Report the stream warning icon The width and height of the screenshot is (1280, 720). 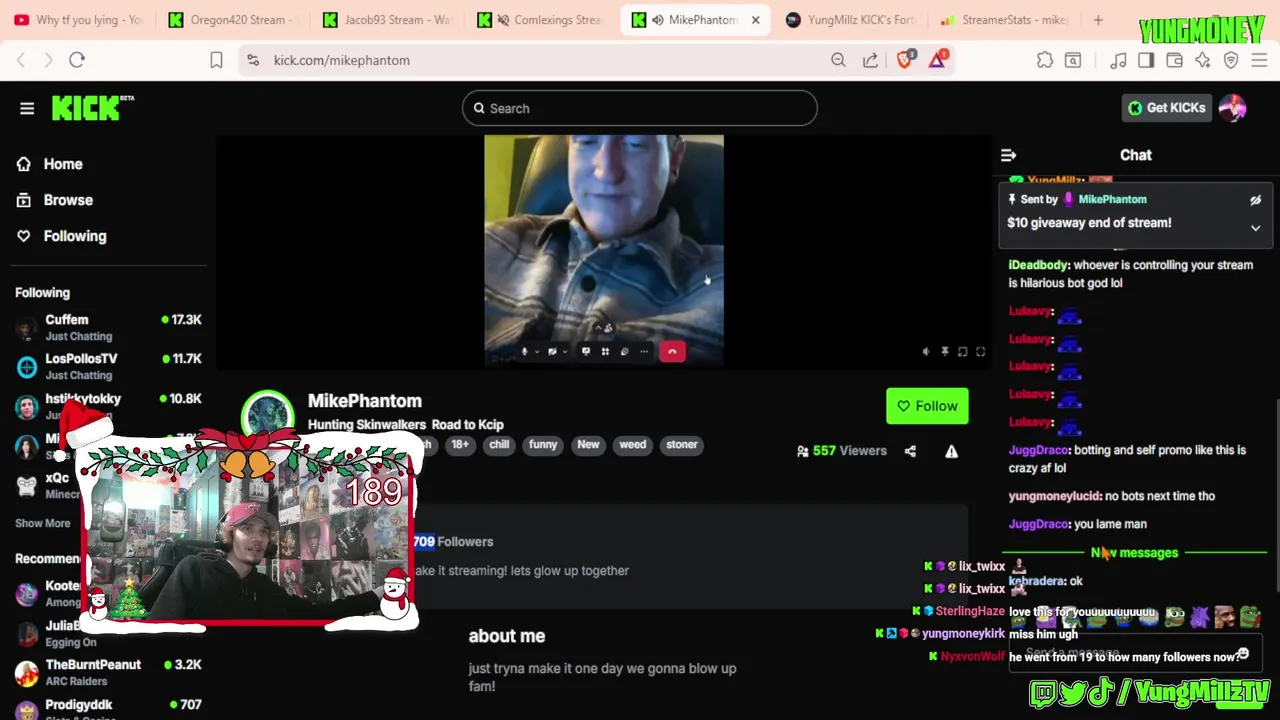[x=951, y=451]
